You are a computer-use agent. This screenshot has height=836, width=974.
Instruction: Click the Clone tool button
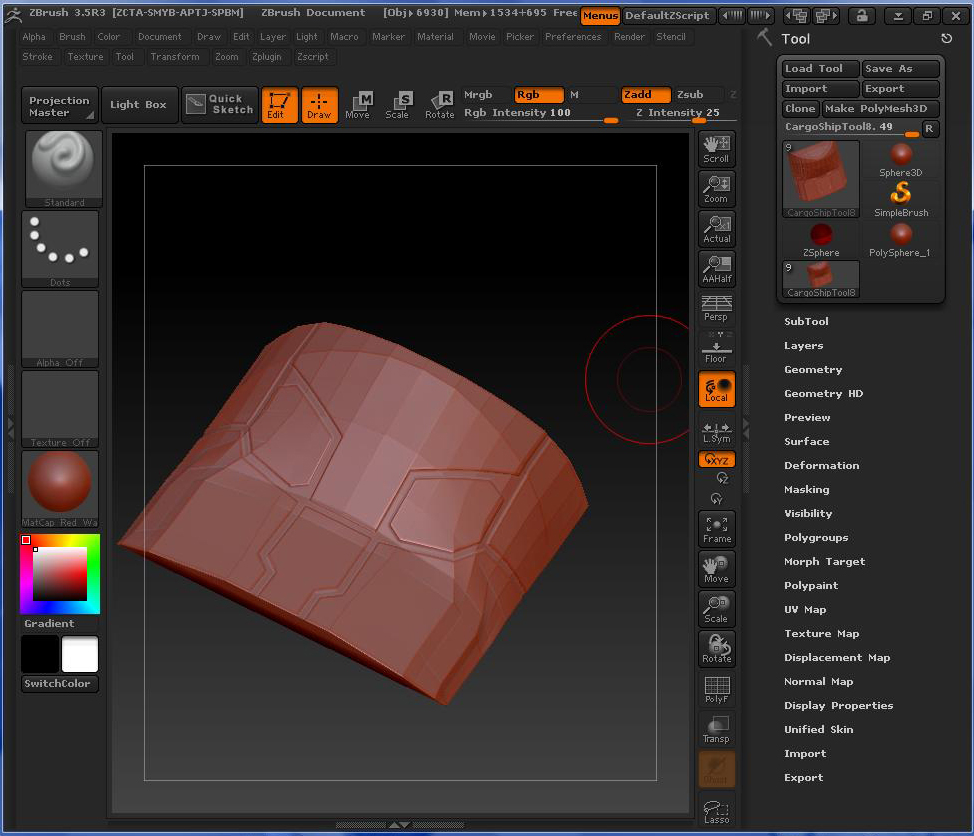click(x=800, y=108)
